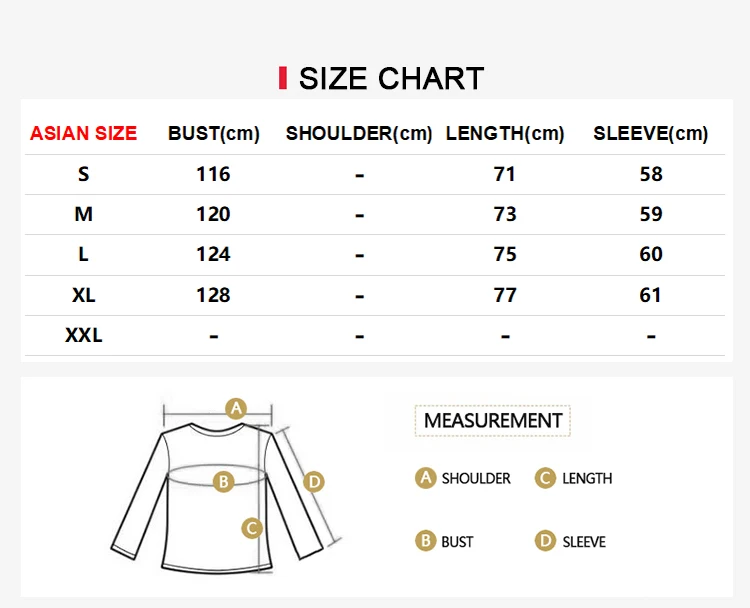The width and height of the screenshot is (750, 608).
Task: Click the long-sleeve shirt diagram illustration
Action: (x=225, y=488)
